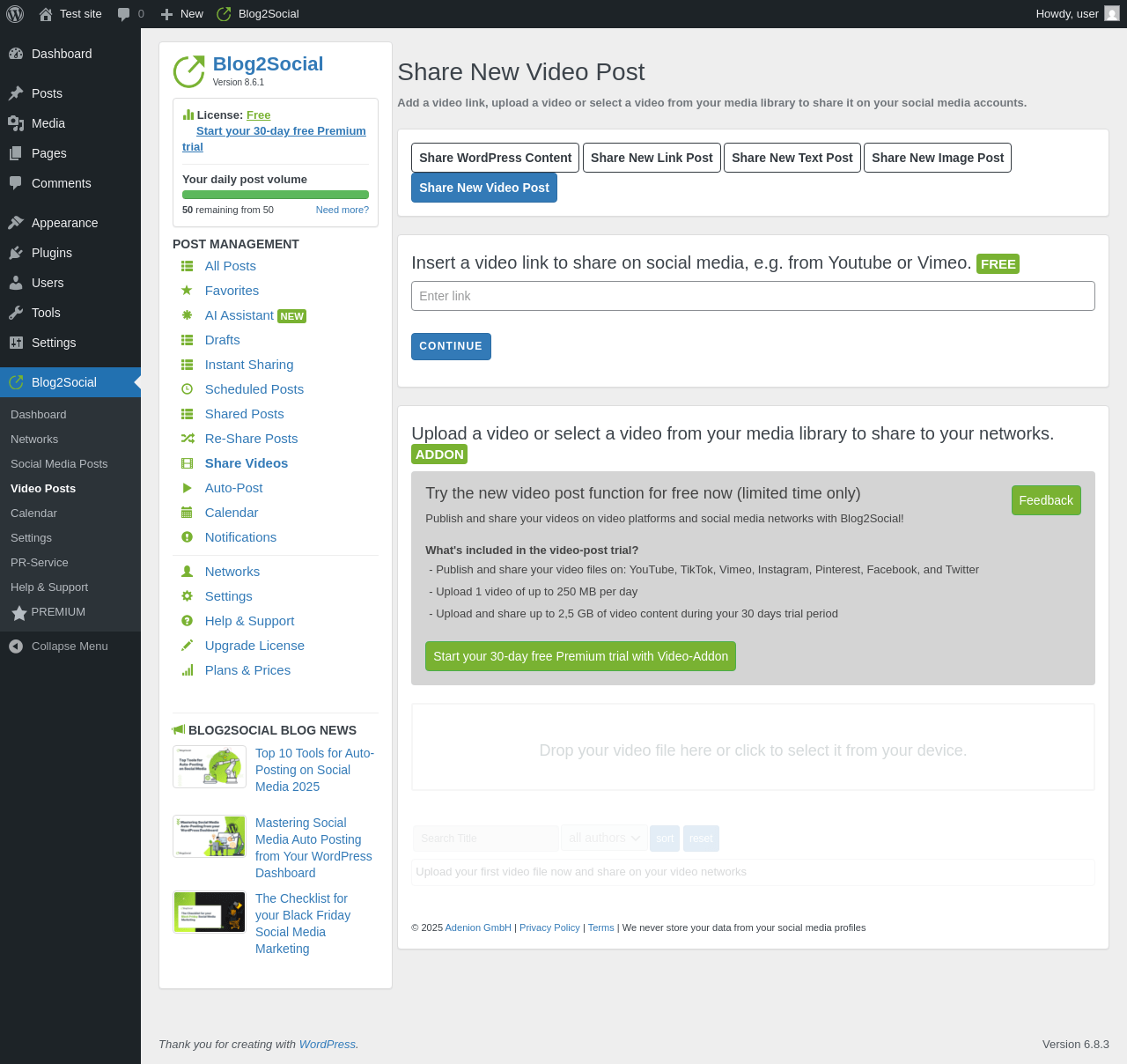The image size is (1127, 1064).
Task: Click the Calendar icon in Post Management
Action: click(x=187, y=513)
